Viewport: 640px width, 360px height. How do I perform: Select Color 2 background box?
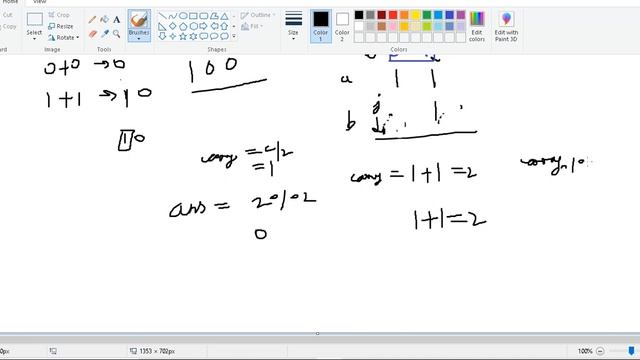pyautogui.click(x=342, y=27)
